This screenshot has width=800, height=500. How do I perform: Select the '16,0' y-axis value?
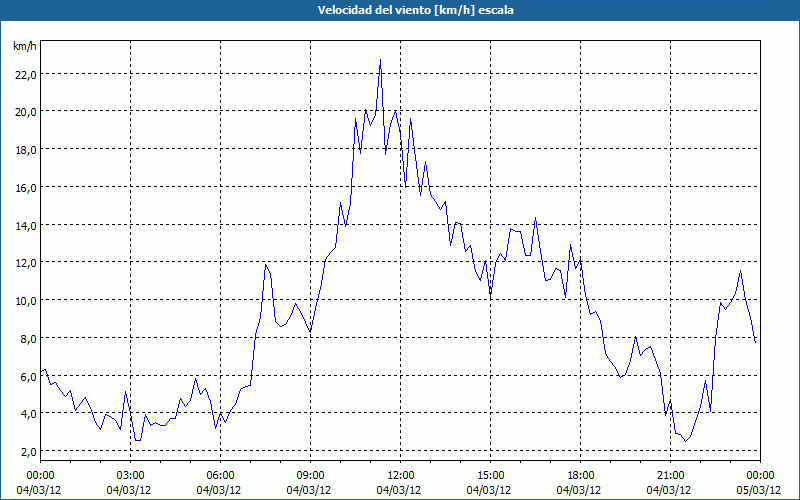(x=26, y=187)
